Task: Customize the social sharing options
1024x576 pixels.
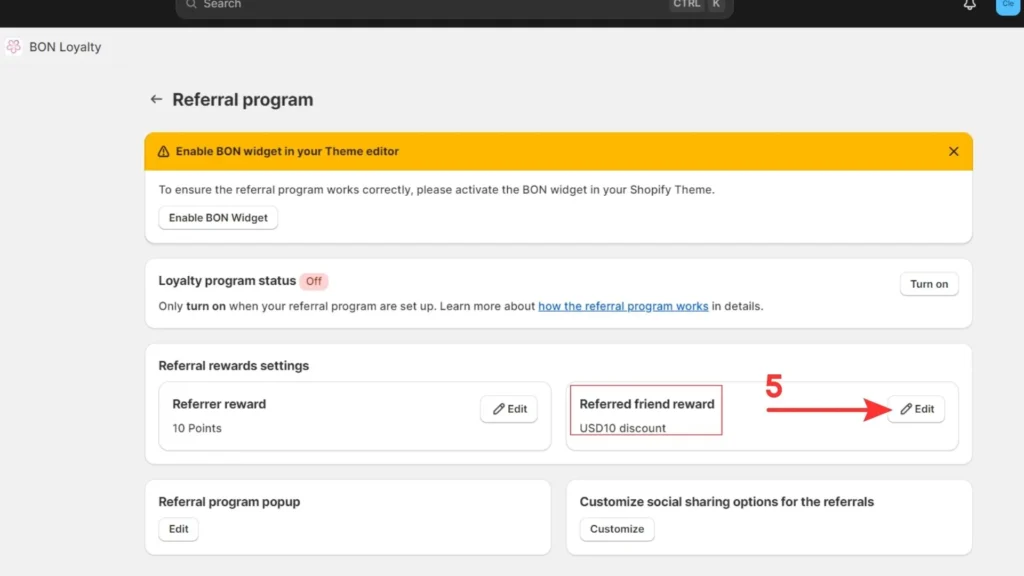Action: (616, 529)
